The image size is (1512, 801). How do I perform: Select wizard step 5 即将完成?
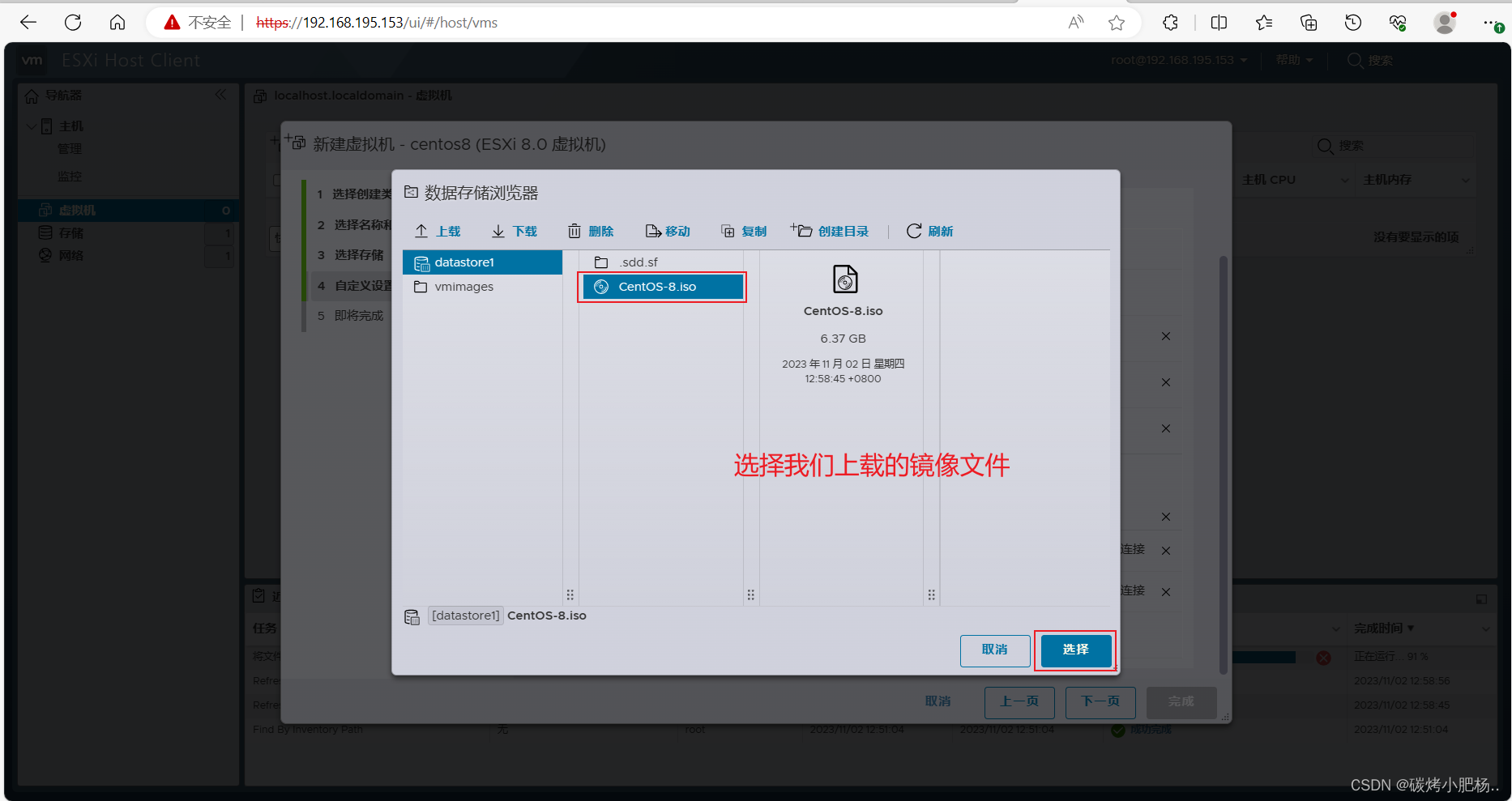(x=351, y=316)
